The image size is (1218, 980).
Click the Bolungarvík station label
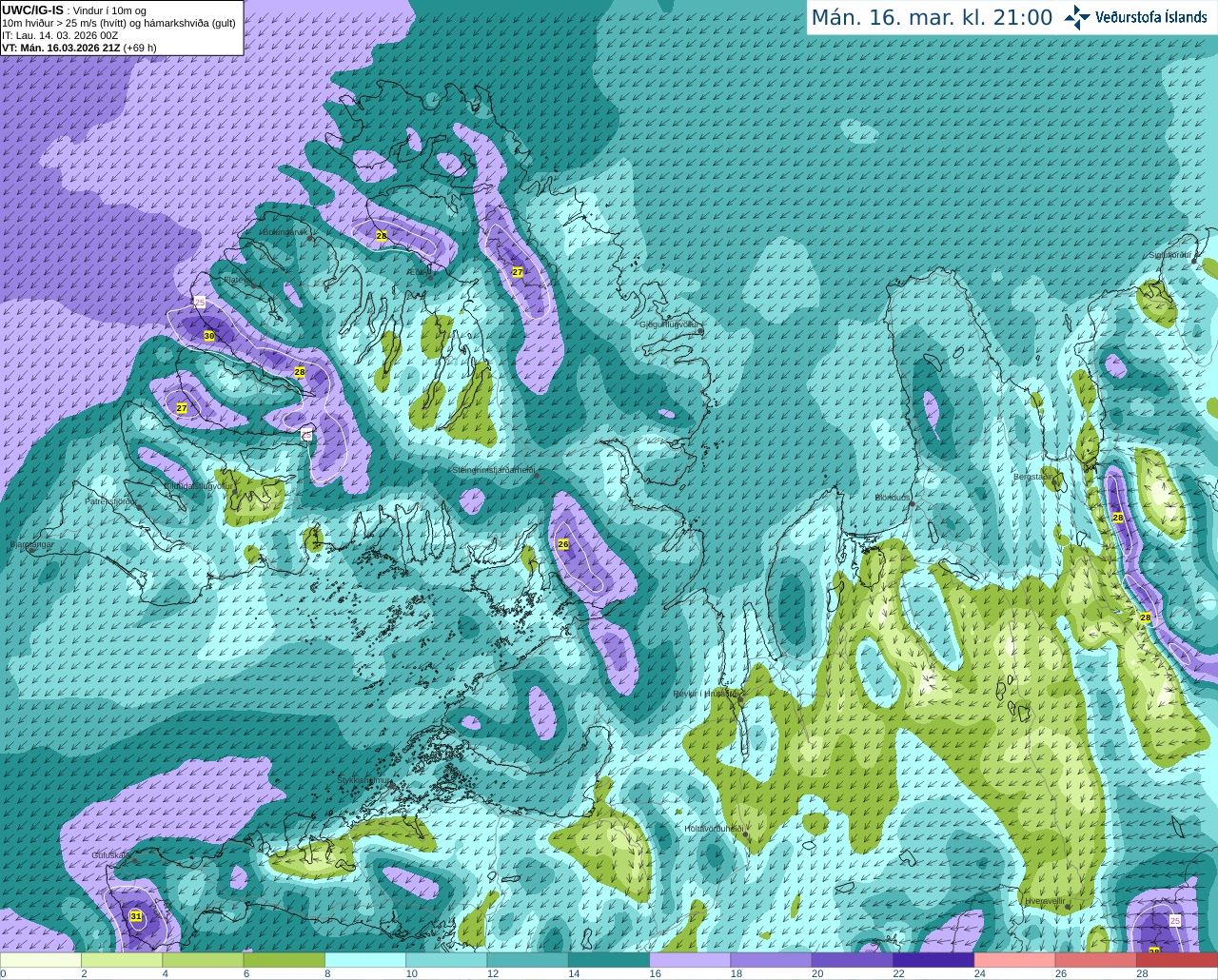coord(285,232)
